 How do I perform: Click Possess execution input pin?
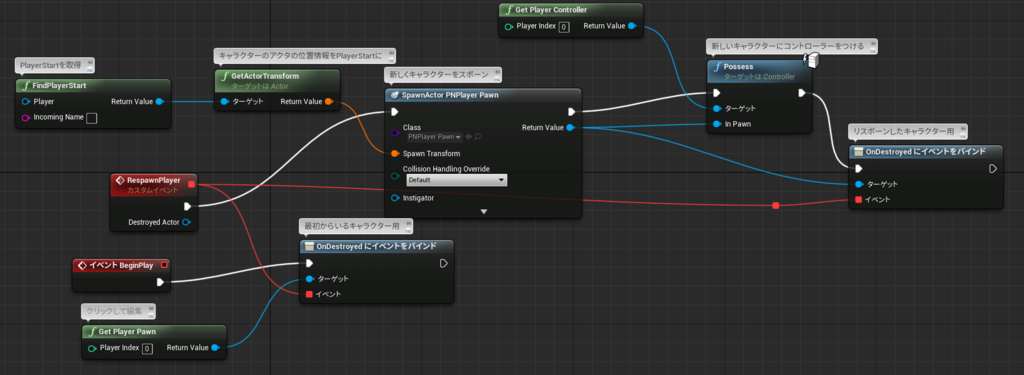coord(717,92)
